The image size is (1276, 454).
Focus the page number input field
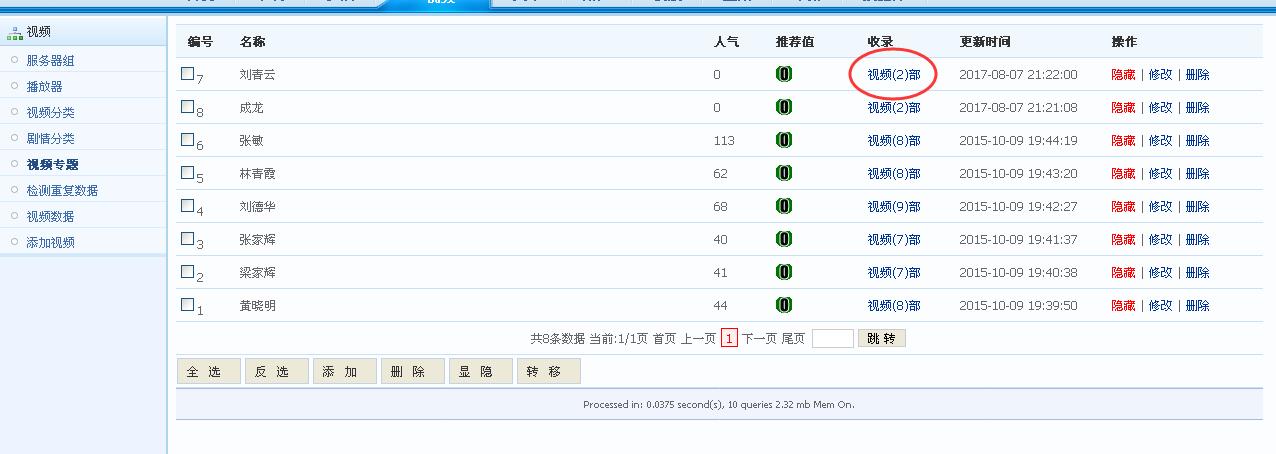coord(832,339)
